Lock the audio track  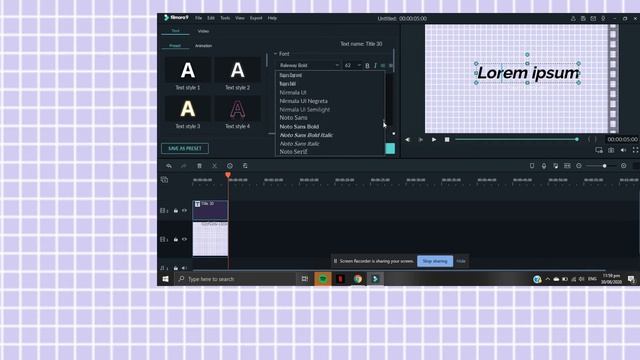176,268
